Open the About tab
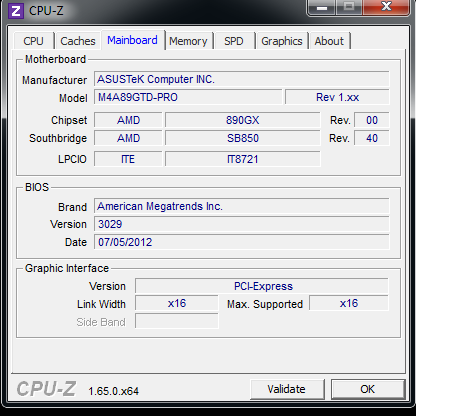 point(329,41)
